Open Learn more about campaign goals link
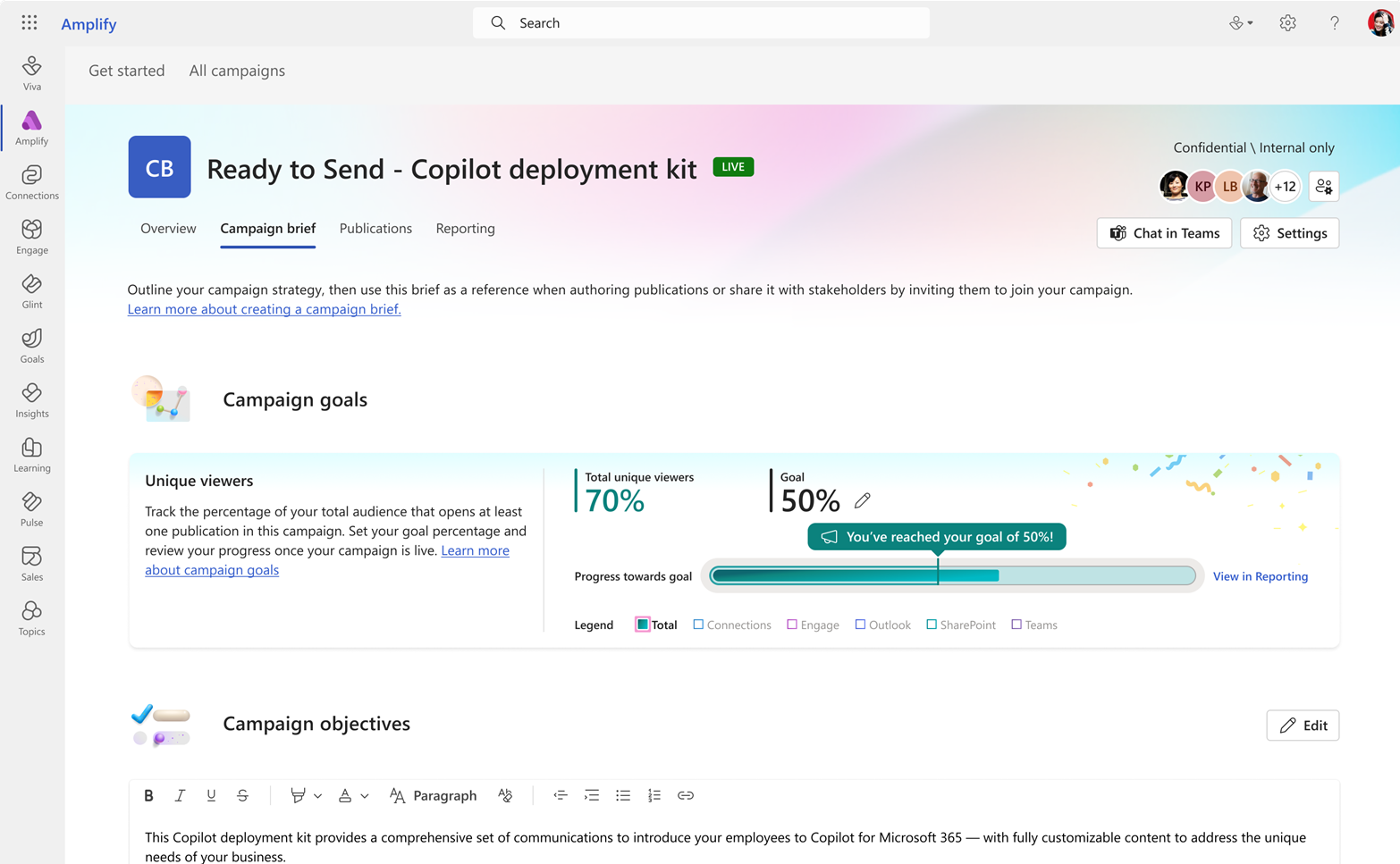This screenshot has width=1400, height=864. pyautogui.click(x=327, y=560)
